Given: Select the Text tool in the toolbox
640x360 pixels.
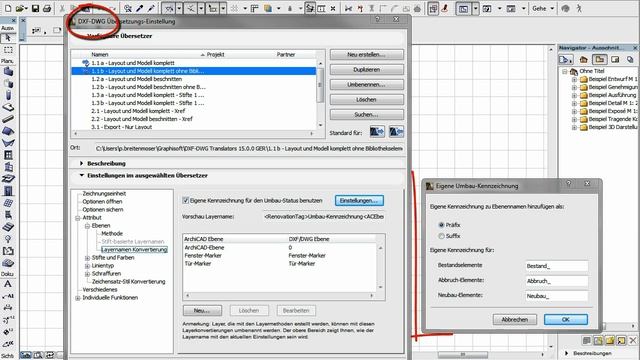Looking at the screenshot, I should [8, 284].
